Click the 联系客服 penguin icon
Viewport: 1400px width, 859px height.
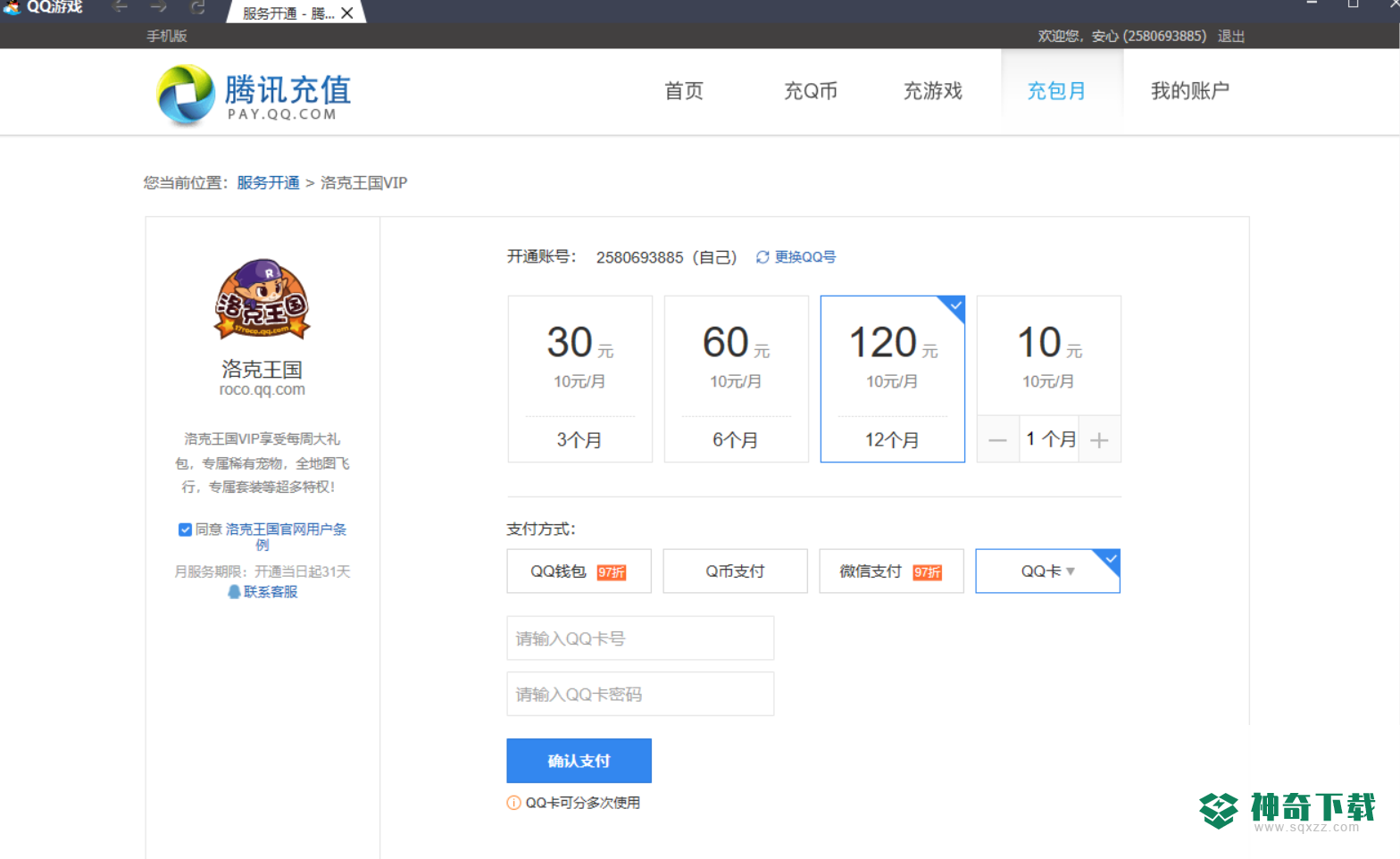pos(234,592)
